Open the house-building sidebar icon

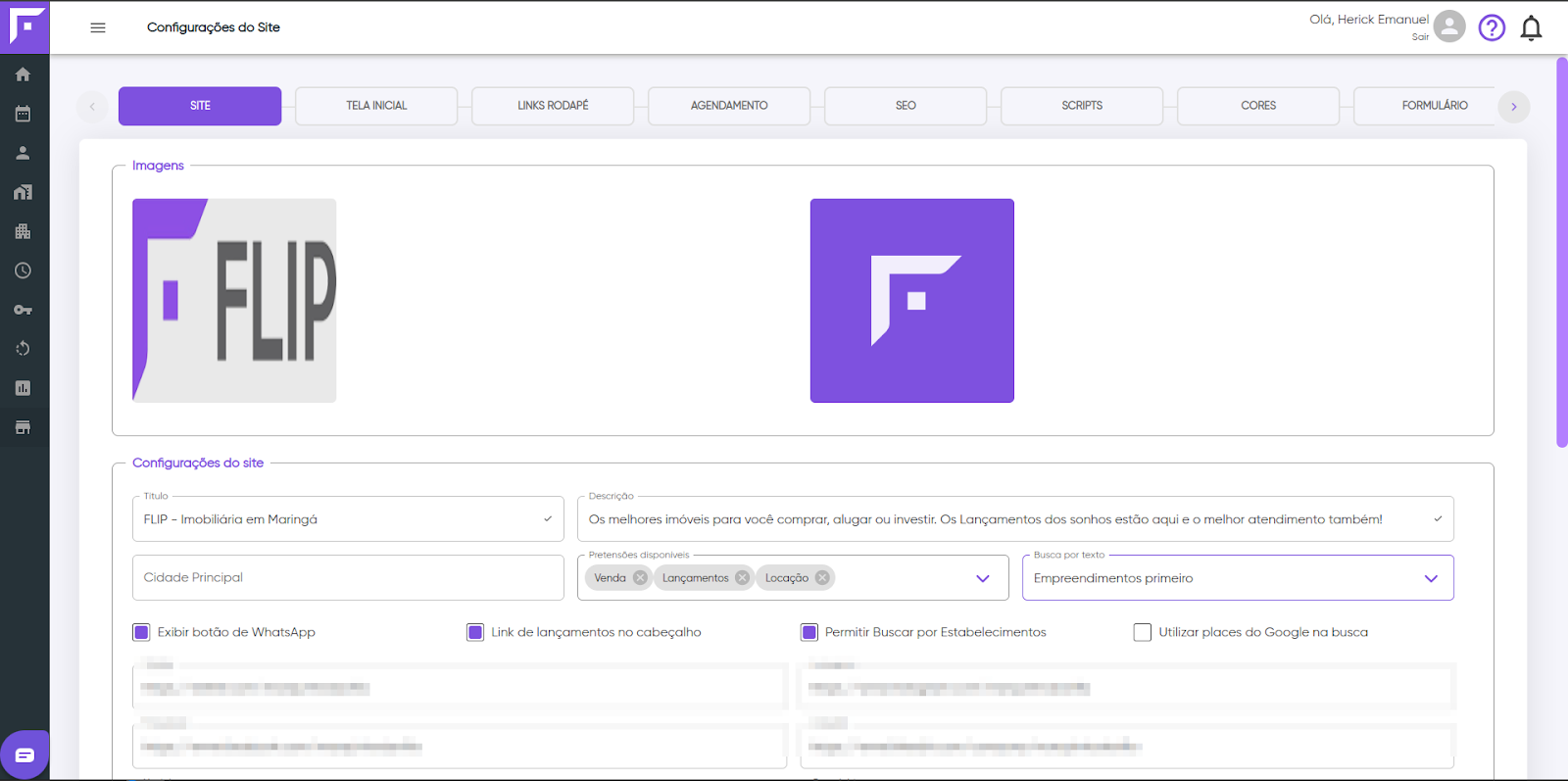[23, 192]
